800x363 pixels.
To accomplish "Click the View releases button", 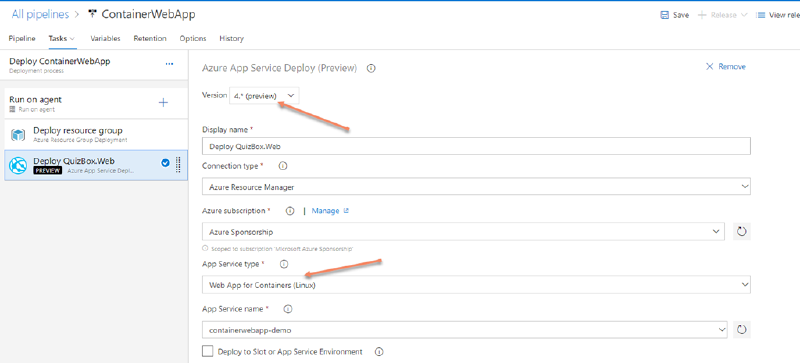I will click(777, 15).
